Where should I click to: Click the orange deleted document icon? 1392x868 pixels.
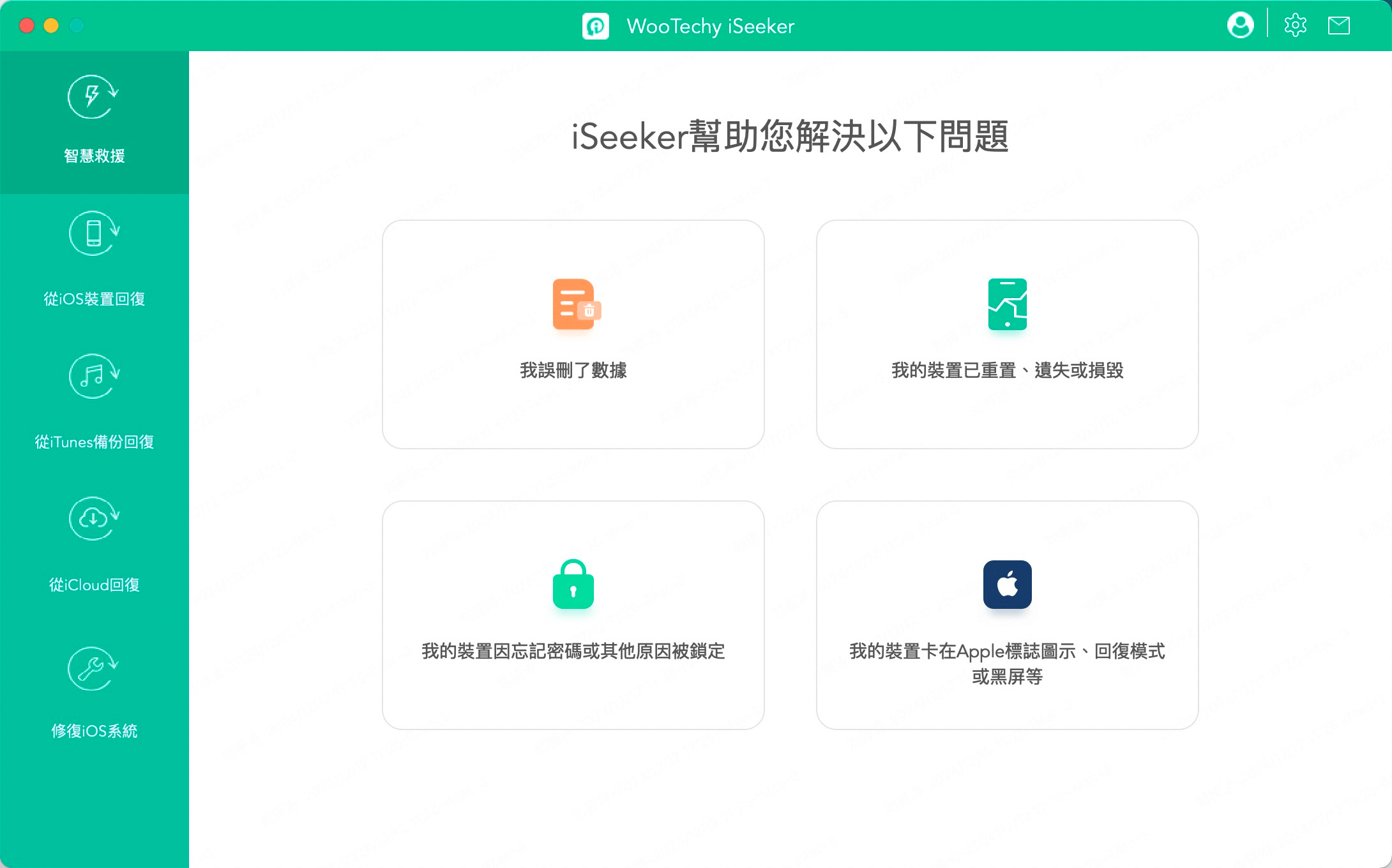click(x=576, y=304)
